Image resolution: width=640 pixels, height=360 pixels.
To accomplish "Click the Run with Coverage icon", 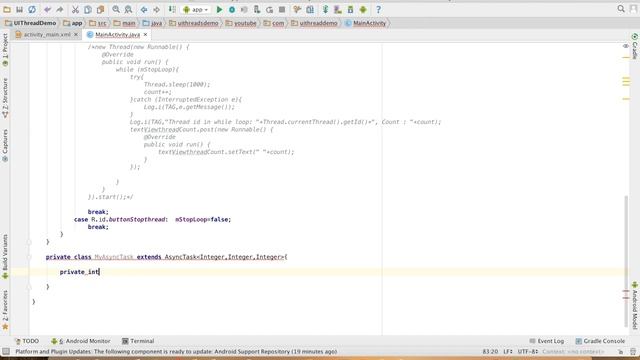I will tap(244, 9).
